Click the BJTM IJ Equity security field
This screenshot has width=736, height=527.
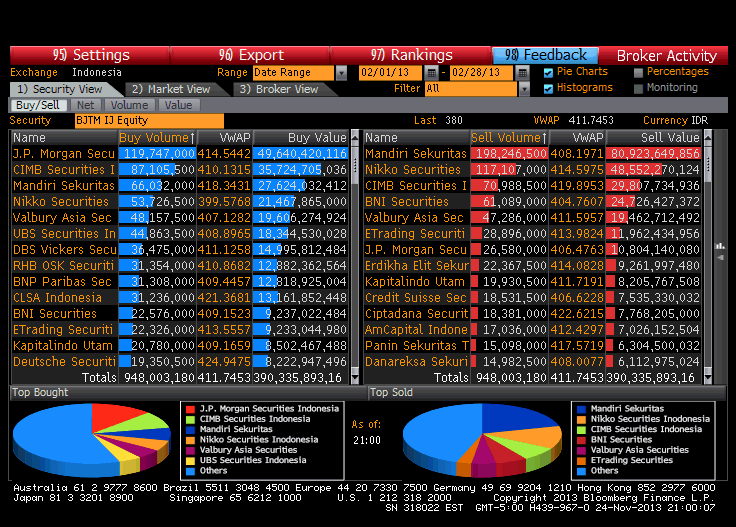[149, 121]
